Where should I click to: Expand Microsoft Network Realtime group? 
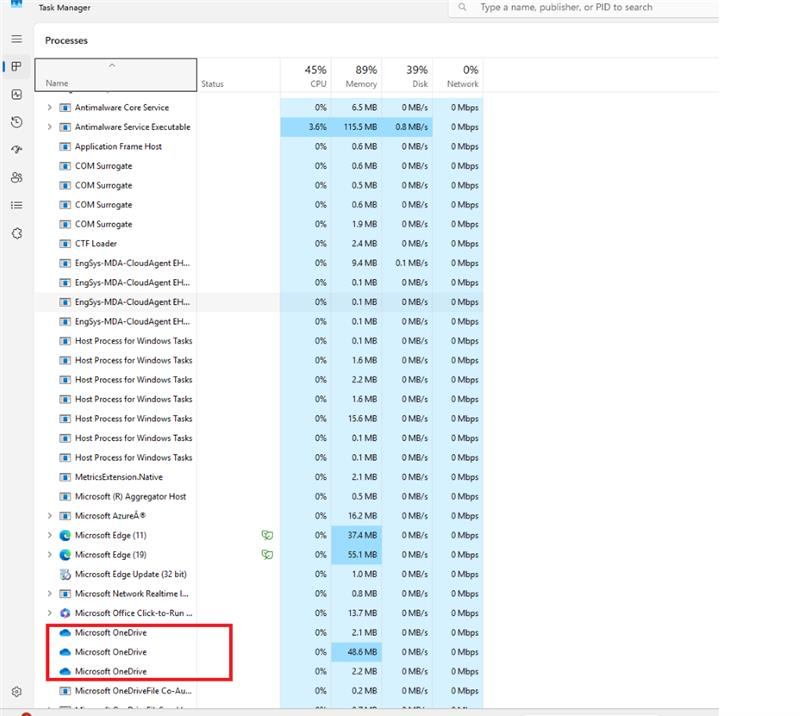tap(49, 594)
